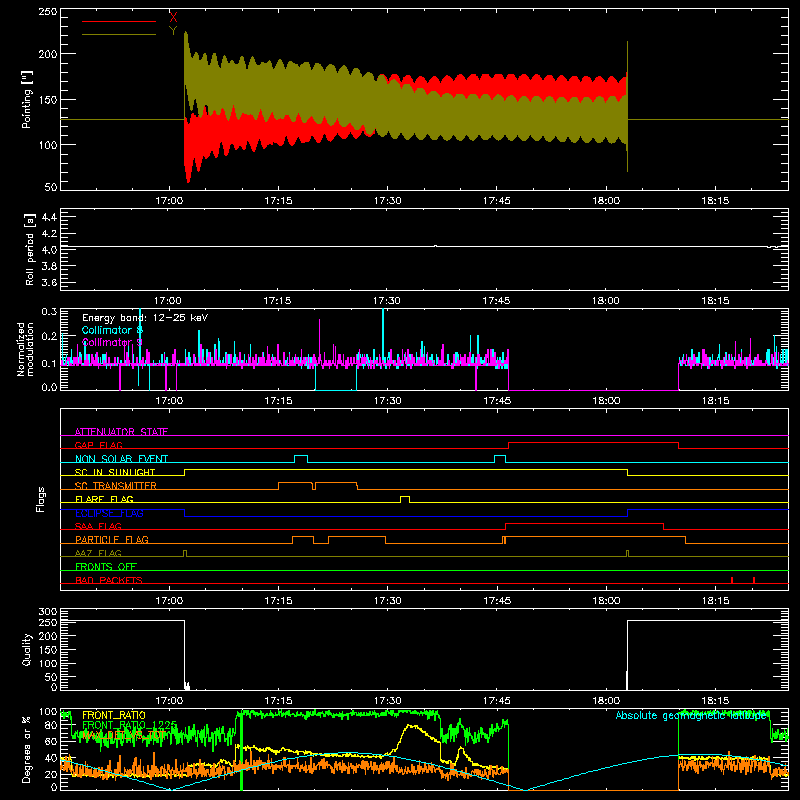The height and width of the screenshot is (800, 800).
Task: Click the FLARE_FLAG pulse near 17:32
Action: pyautogui.click(x=405, y=499)
